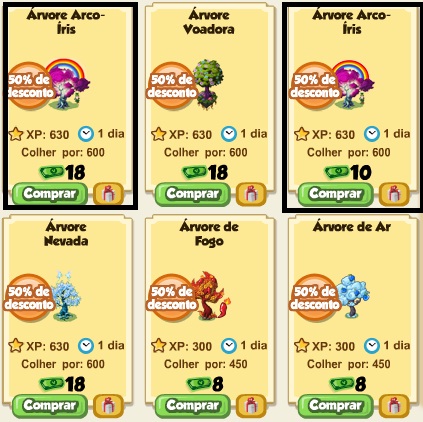
Task: Select the Árvore de Fogo flame tree image
Action: (211, 296)
